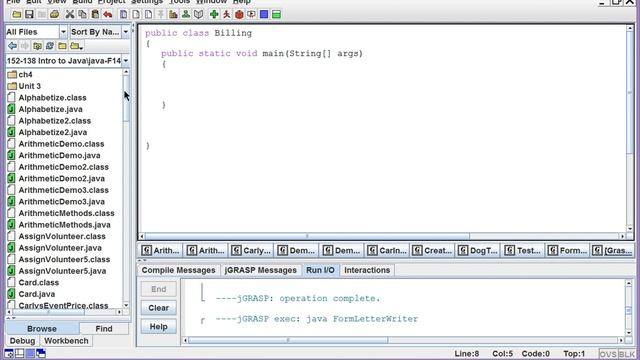Open the File menu

(x=13, y=2)
